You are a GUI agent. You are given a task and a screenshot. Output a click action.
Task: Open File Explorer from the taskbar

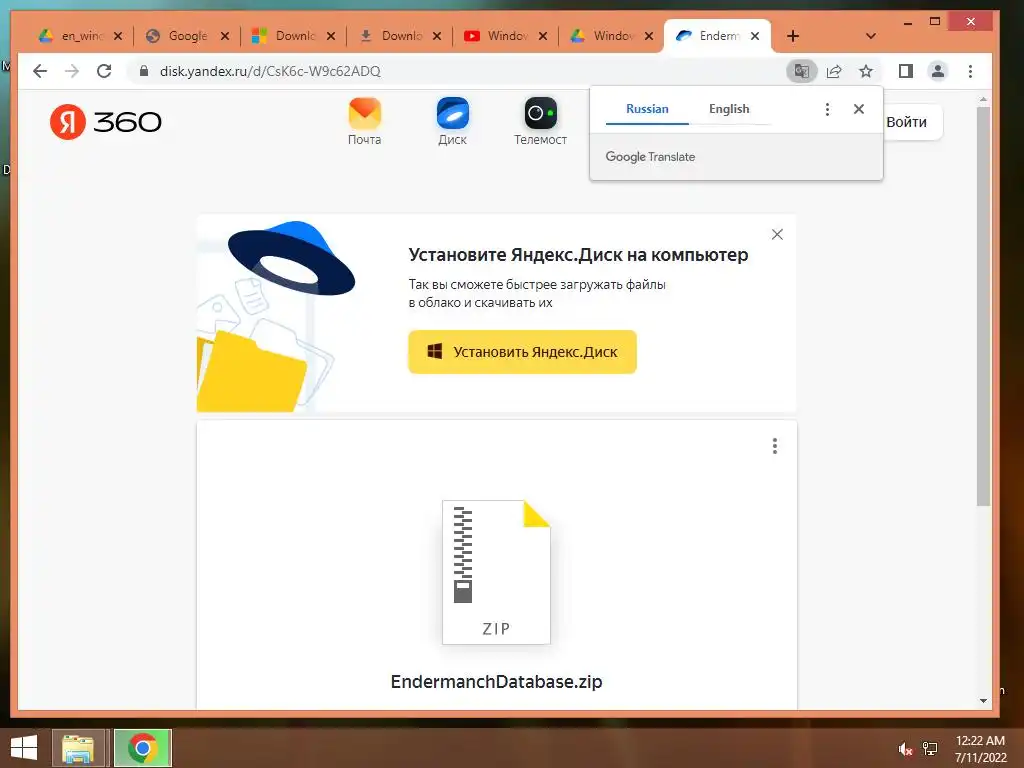tap(78, 748)
